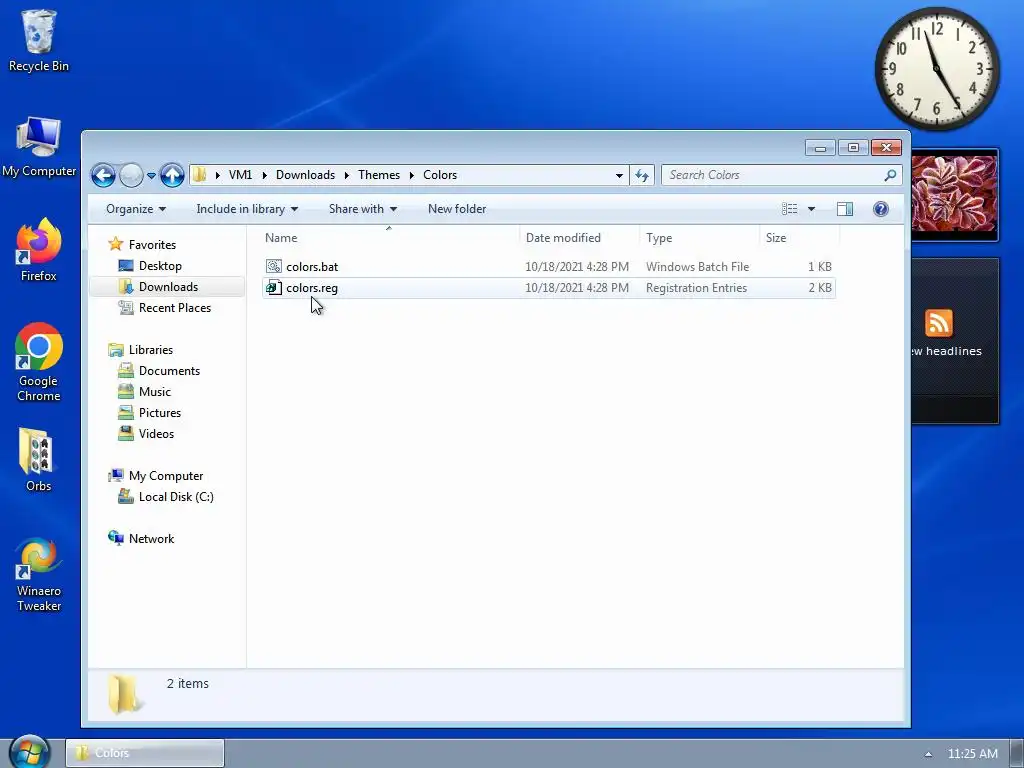Expand arrow after VM1 in address bar

click(264, 175)
